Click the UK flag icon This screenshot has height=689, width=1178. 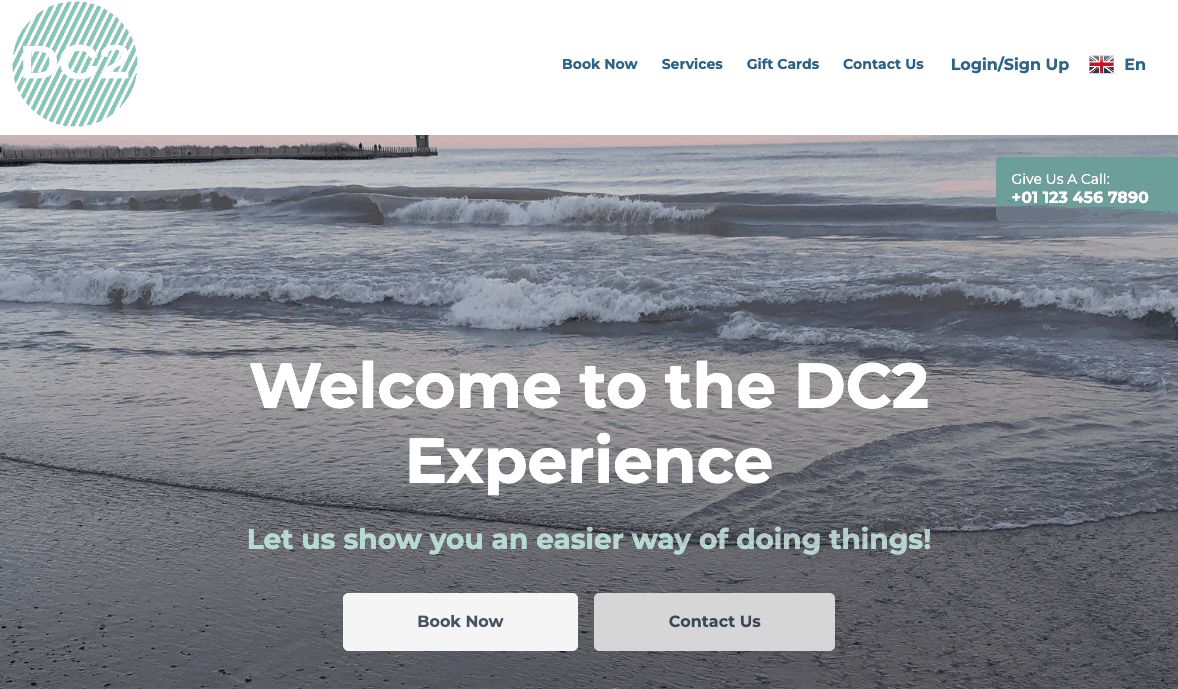coord(1101,65)
